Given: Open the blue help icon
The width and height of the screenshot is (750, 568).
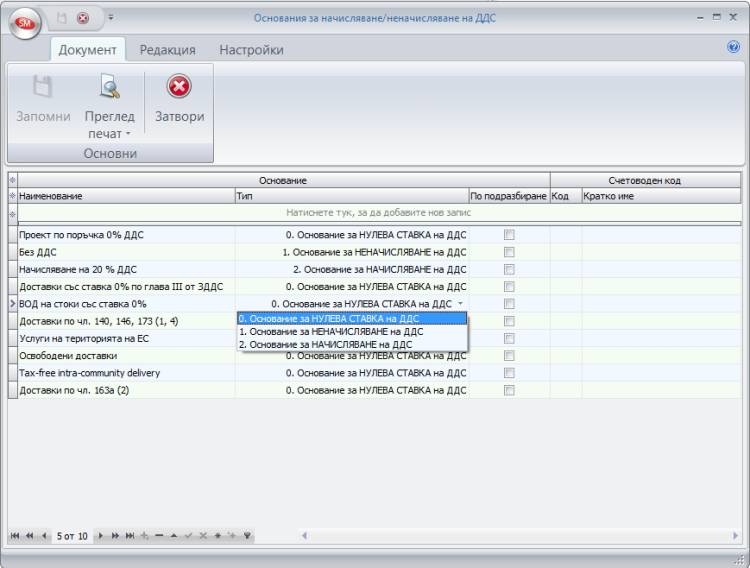Looking at the screenshot, I should [x=733, y=47].
